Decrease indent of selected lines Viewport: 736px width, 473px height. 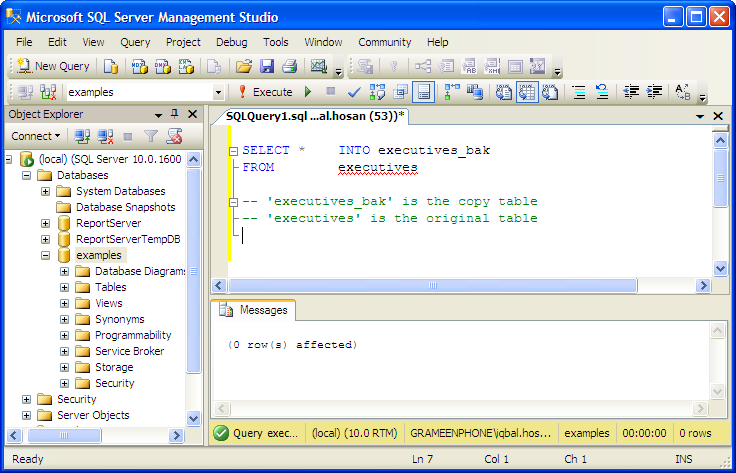pos(631,92)
